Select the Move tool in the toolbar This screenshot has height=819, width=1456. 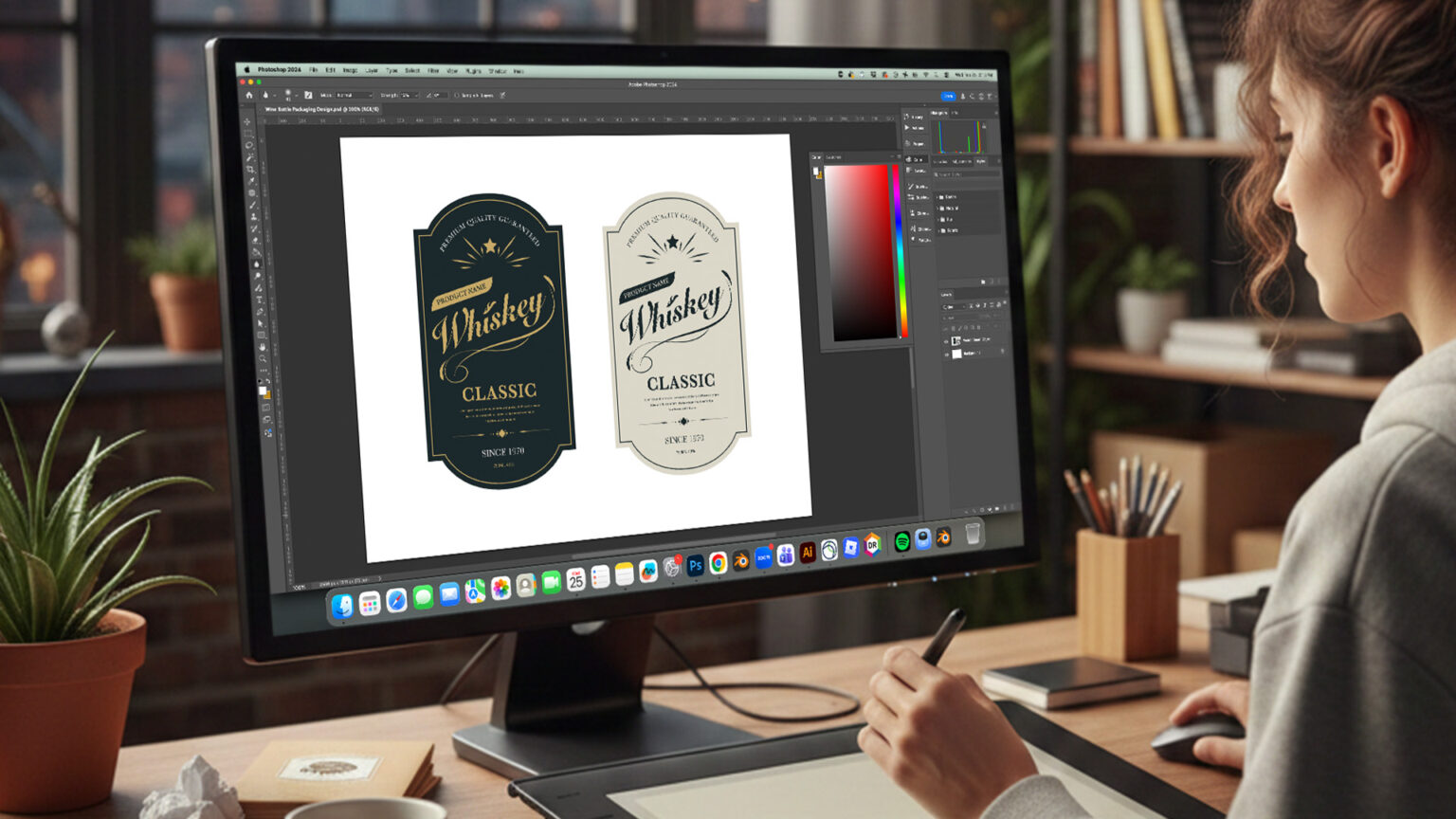pyautogui.click(x=248, y=121)
